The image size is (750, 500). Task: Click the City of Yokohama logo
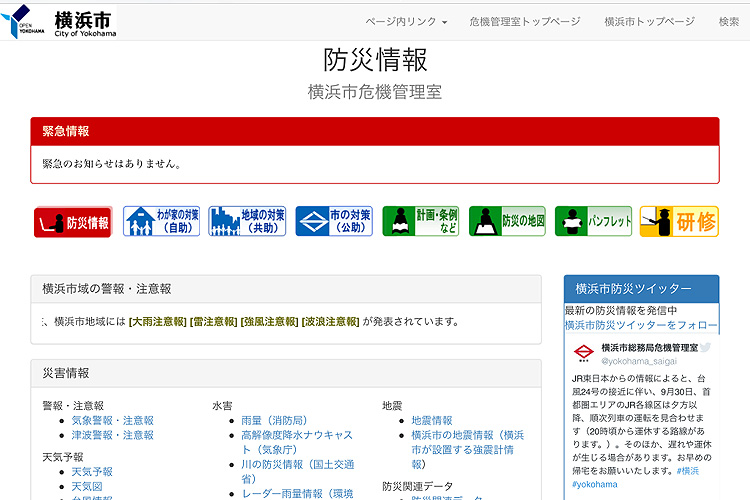point(62,21)
